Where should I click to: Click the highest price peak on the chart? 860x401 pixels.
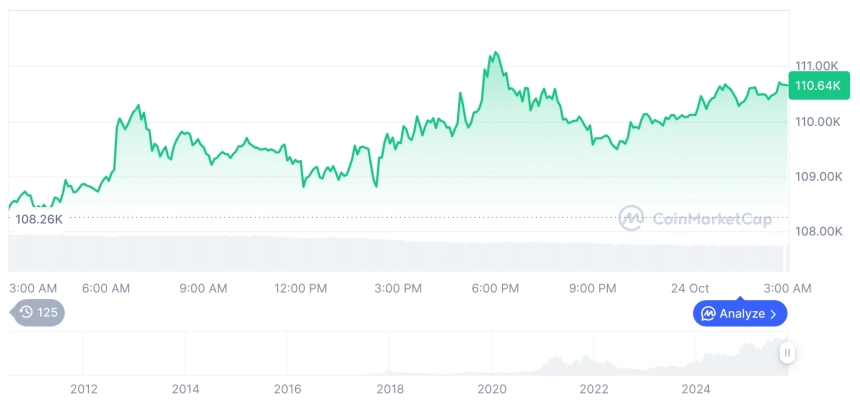(x=493, y=53)
